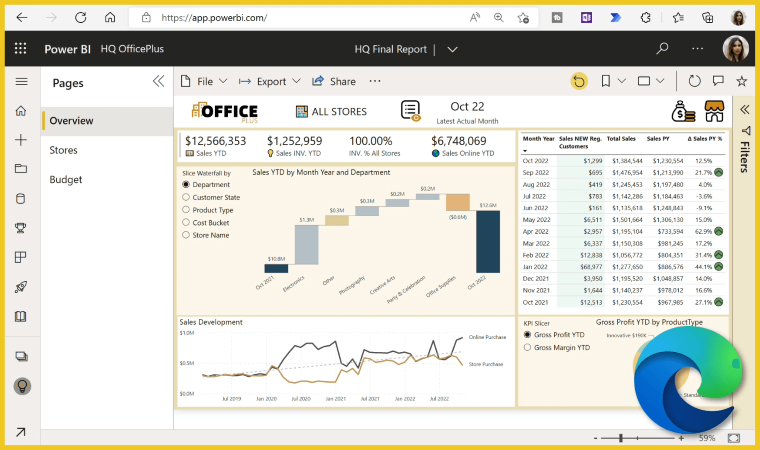760x450 pixels.
Task: Click the store front icon in header
Action: tap(714, 111)
